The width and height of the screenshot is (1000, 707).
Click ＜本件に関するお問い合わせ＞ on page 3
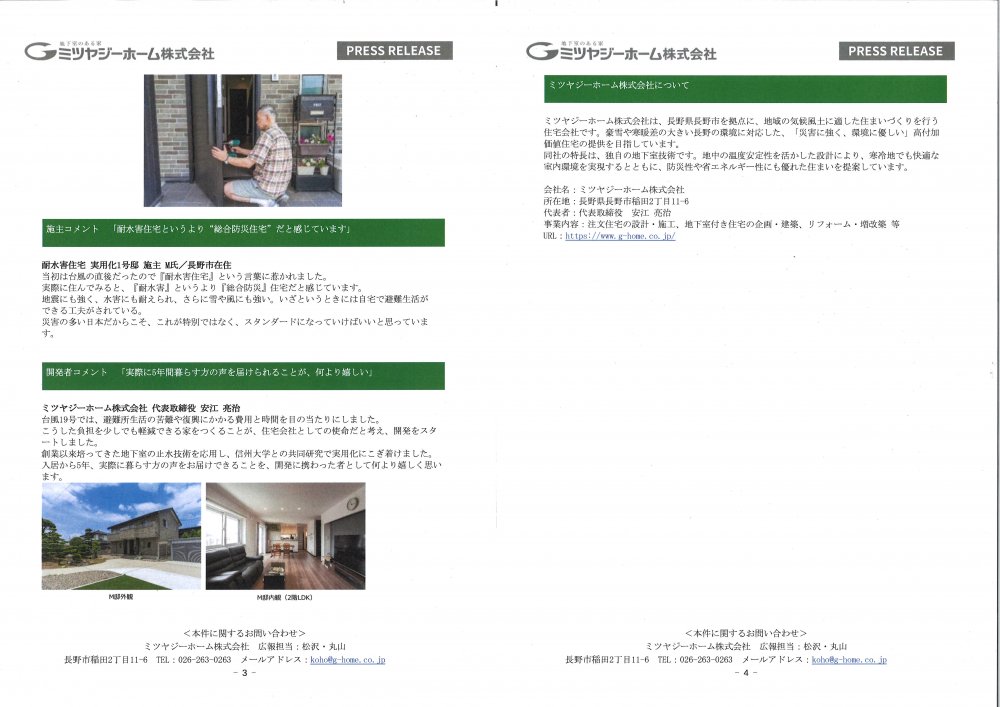click(244, 633)
